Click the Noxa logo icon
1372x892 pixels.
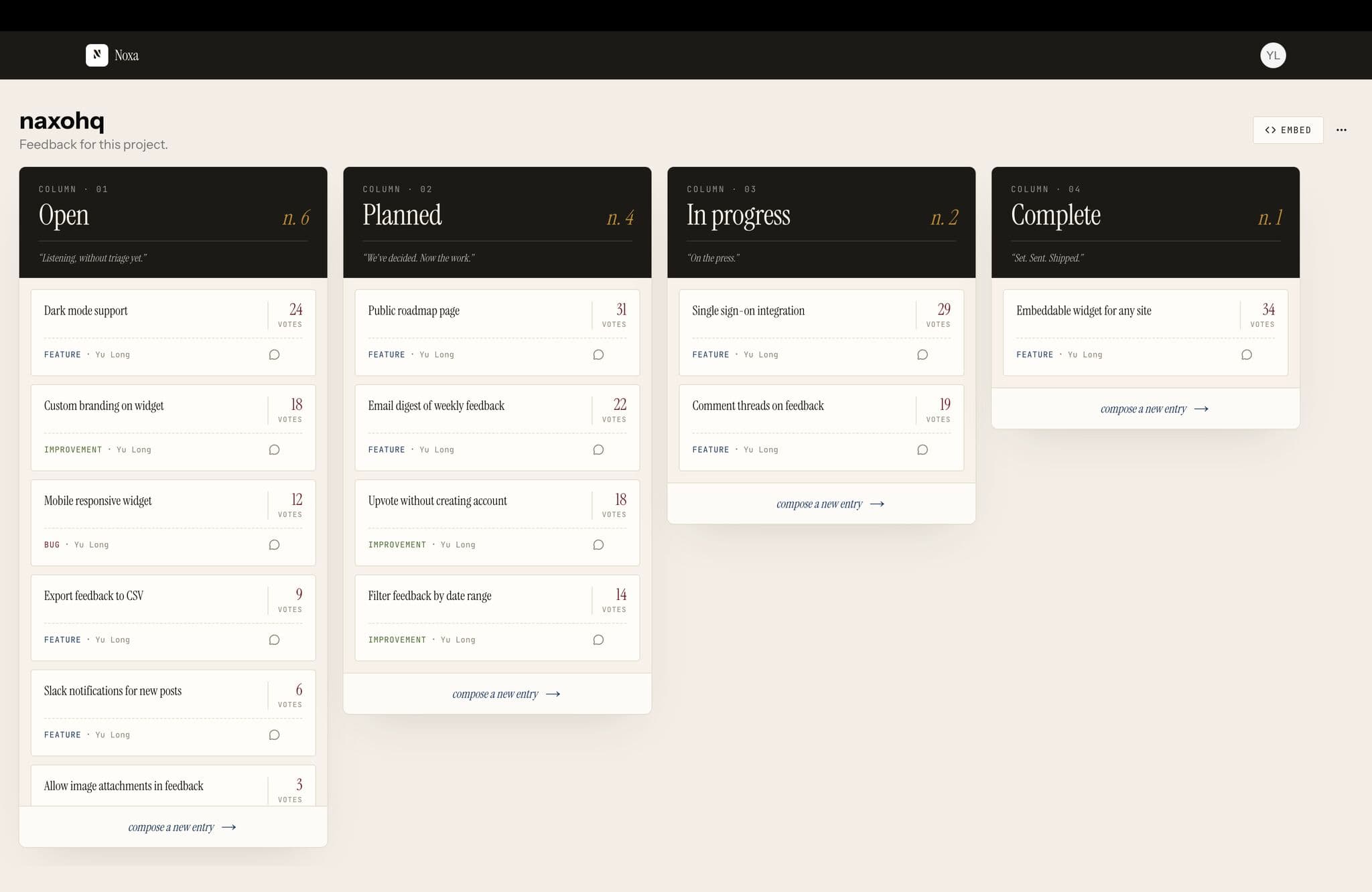(96, 55)
